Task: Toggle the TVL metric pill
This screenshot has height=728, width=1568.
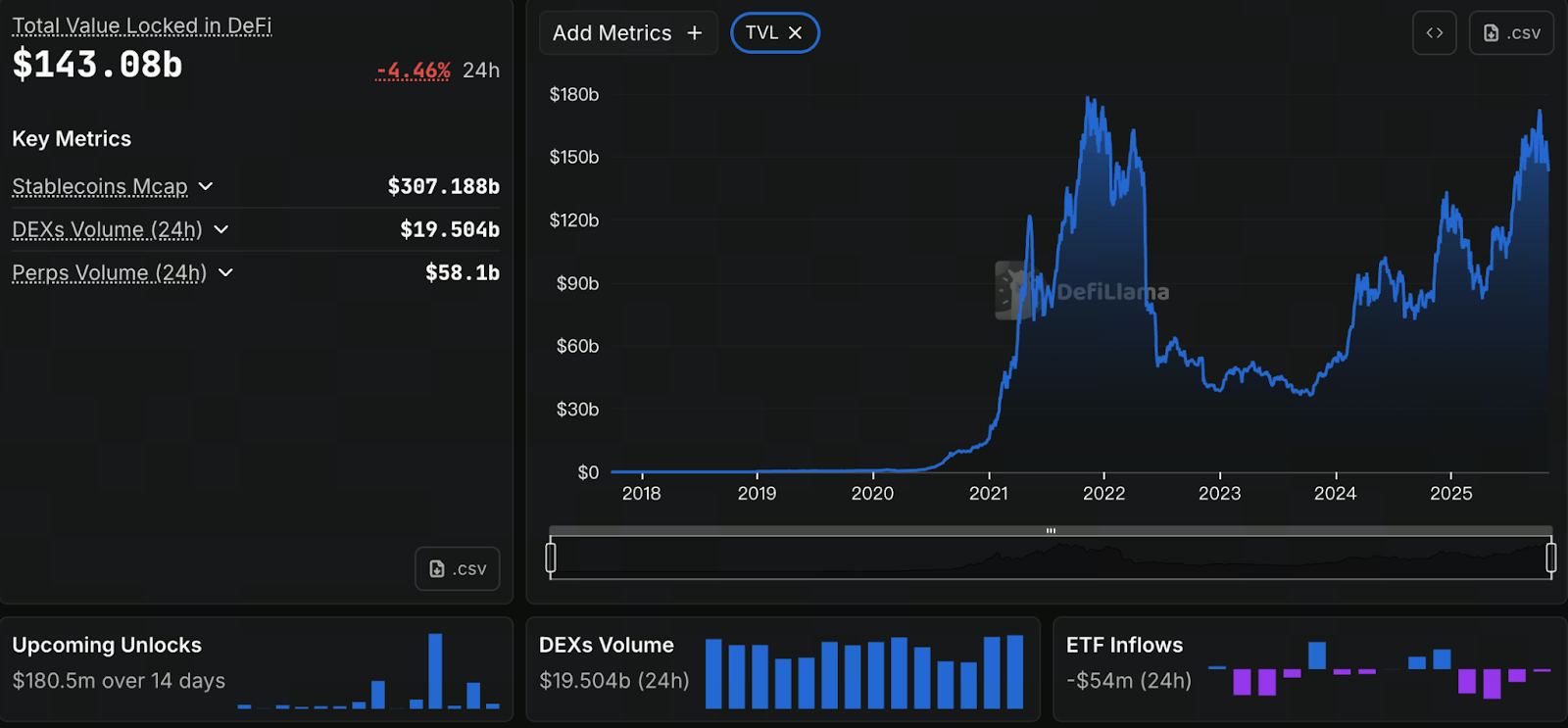Action: [x=761, y=33]
